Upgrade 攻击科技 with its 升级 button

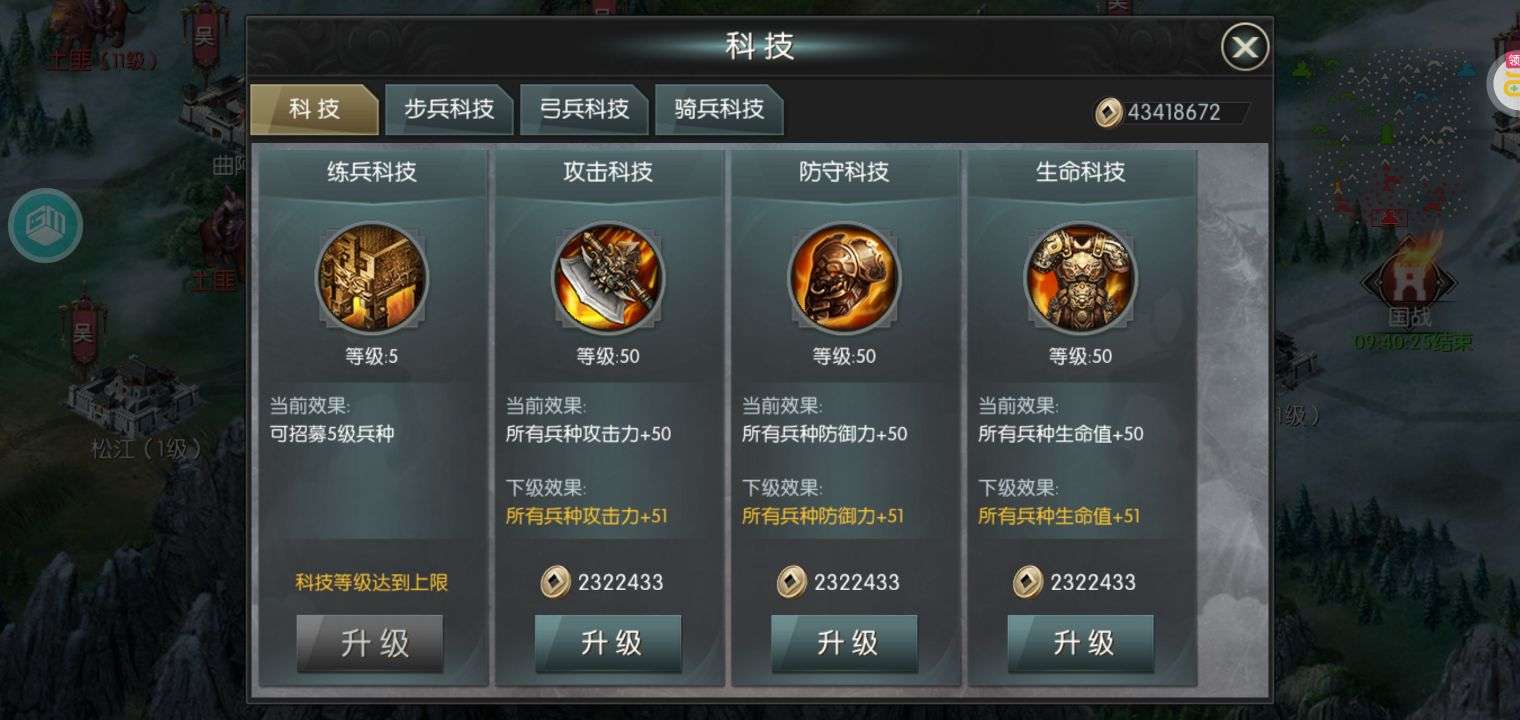(x=608, y=643)
